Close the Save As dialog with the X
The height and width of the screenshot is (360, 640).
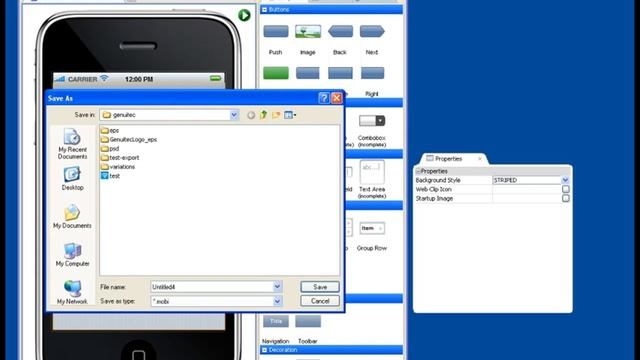click(337, 98)
